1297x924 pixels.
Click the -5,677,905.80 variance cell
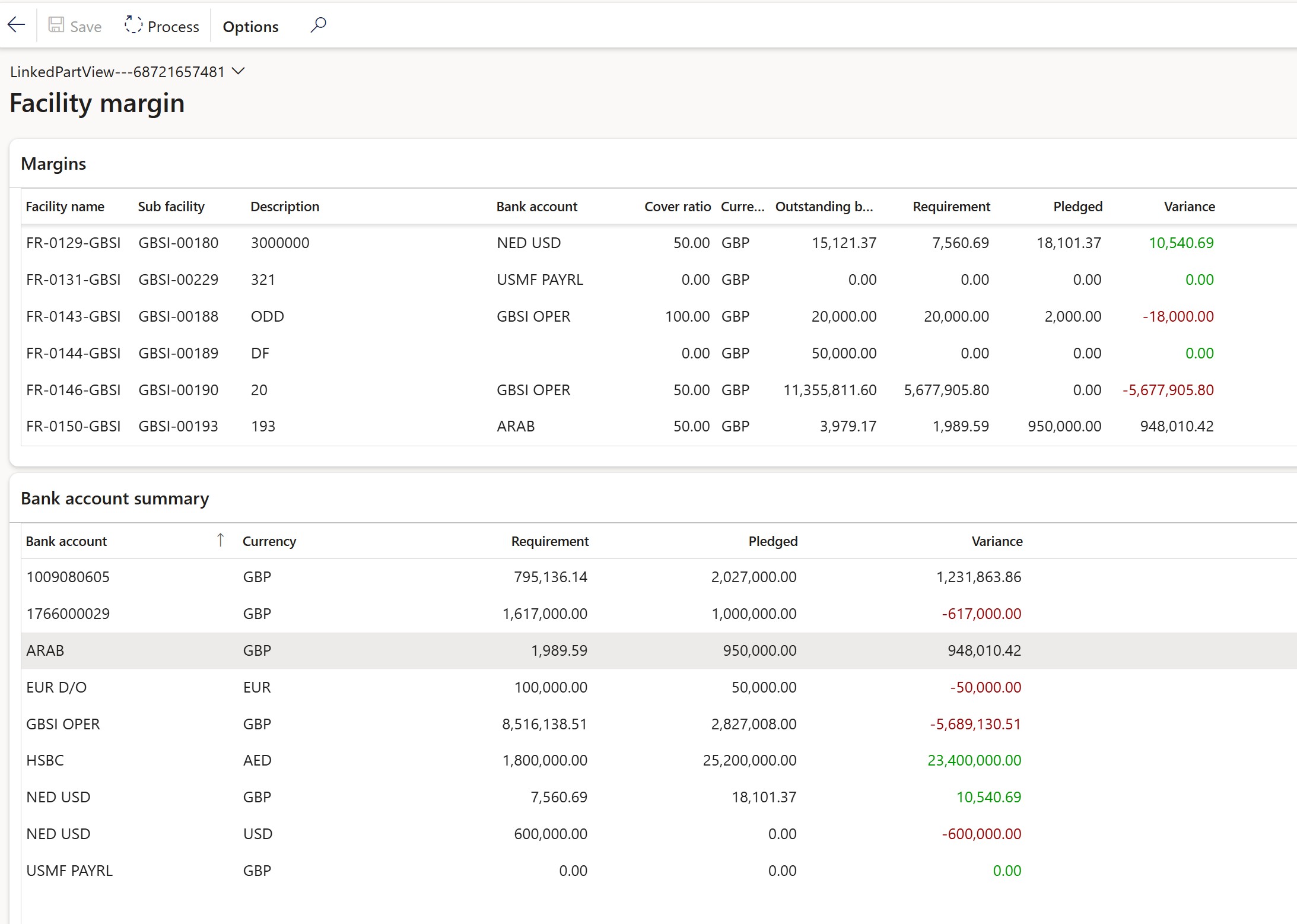point(1168,390)
